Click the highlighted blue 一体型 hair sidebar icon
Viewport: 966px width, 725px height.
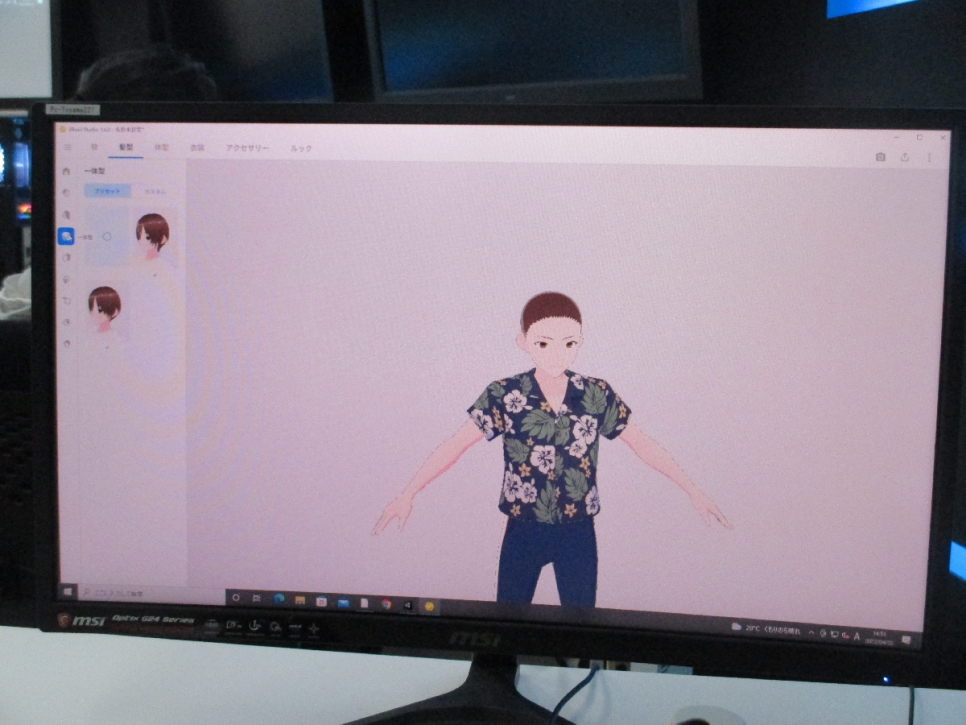(66, 236)
